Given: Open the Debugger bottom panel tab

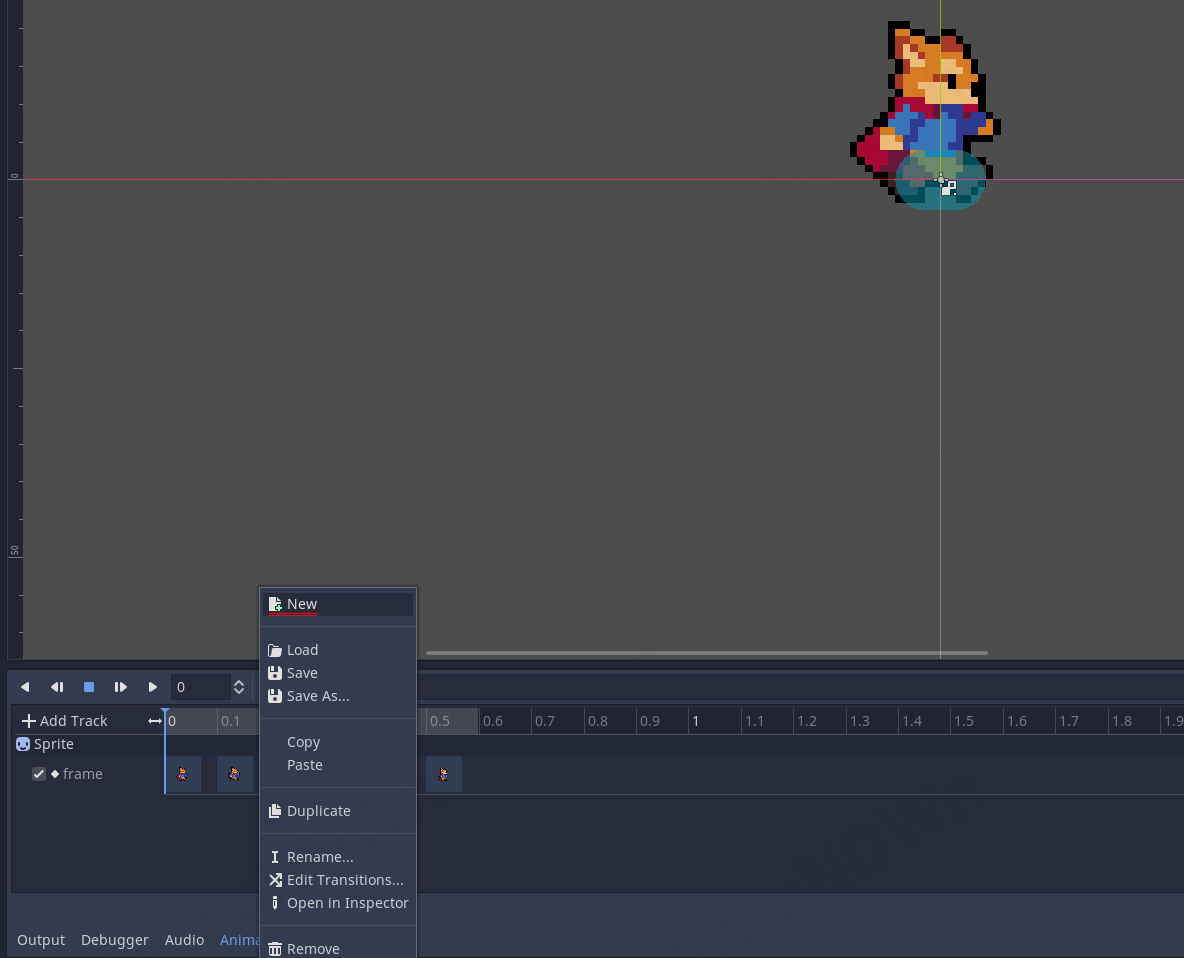Looking at the screenshot, I should tap(115, 940).
